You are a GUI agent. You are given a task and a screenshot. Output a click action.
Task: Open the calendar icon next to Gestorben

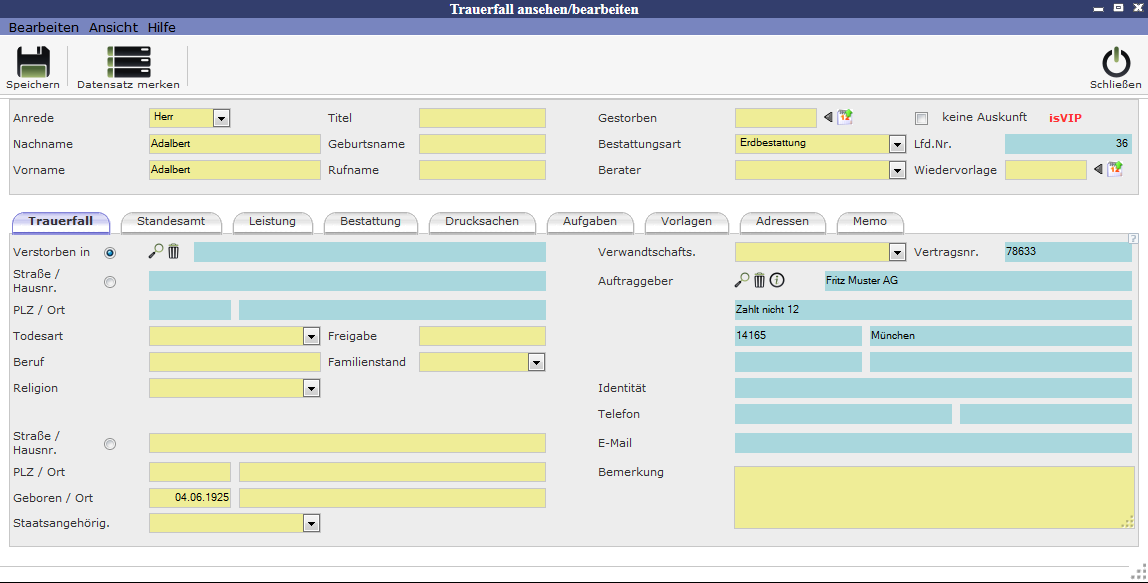tap(845, 118)
